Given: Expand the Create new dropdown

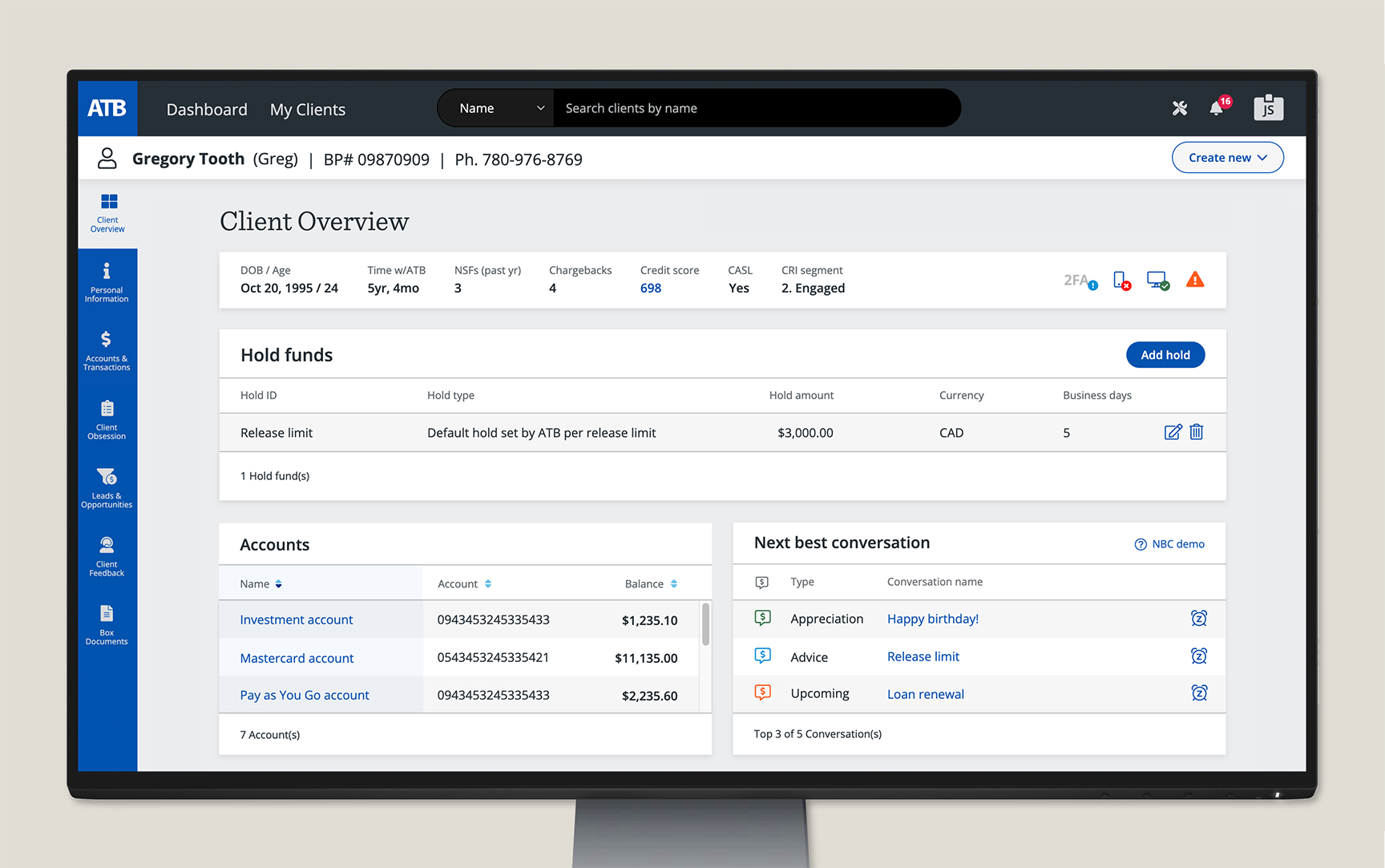Looking at the screenshot, I should click(1227, 158).
